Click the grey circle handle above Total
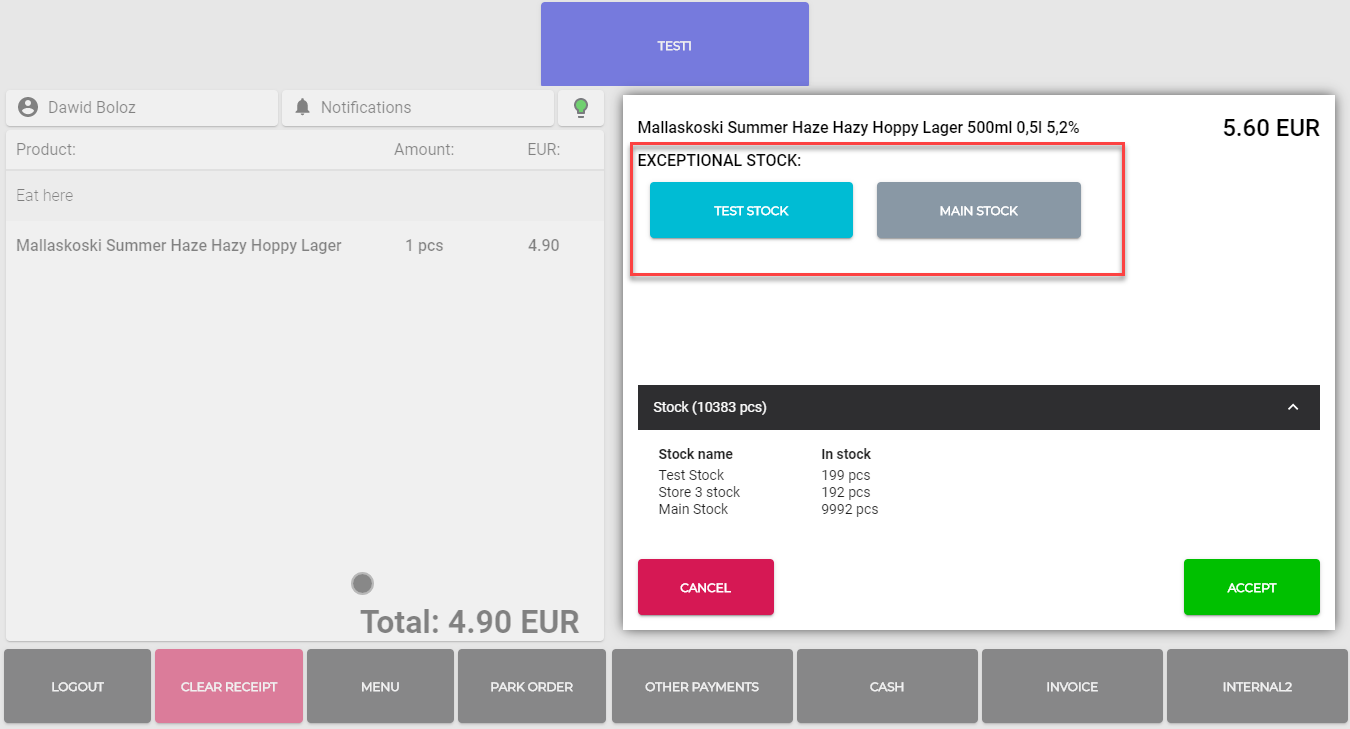Viewport: 1350px width, 729px height. point(362,583)
